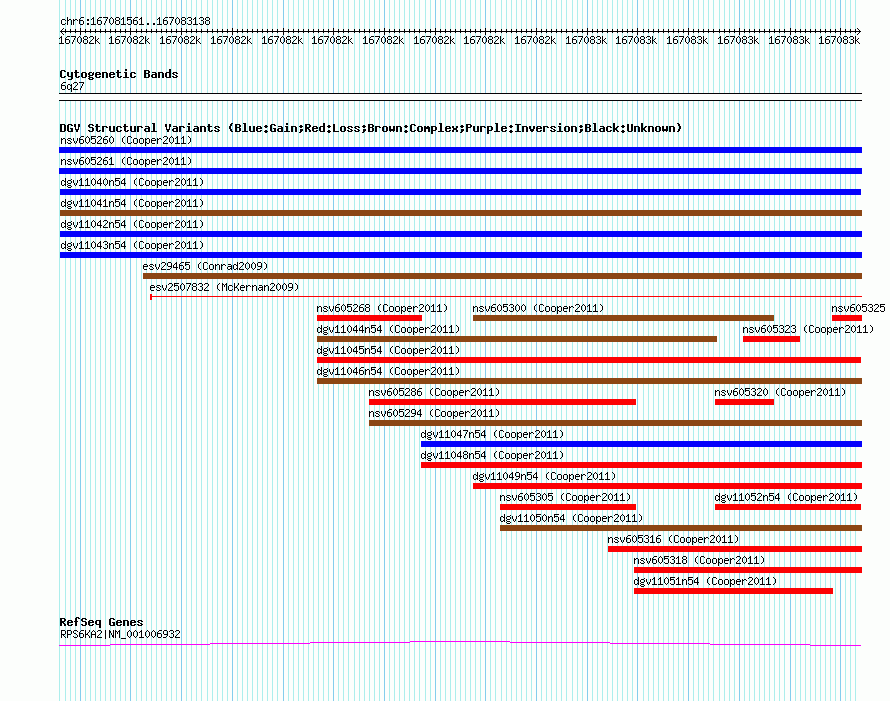The image size is (890, 701).
Task: Open the dgv11040n54 (Cooper2011) variant label
Action: (132, 182)
